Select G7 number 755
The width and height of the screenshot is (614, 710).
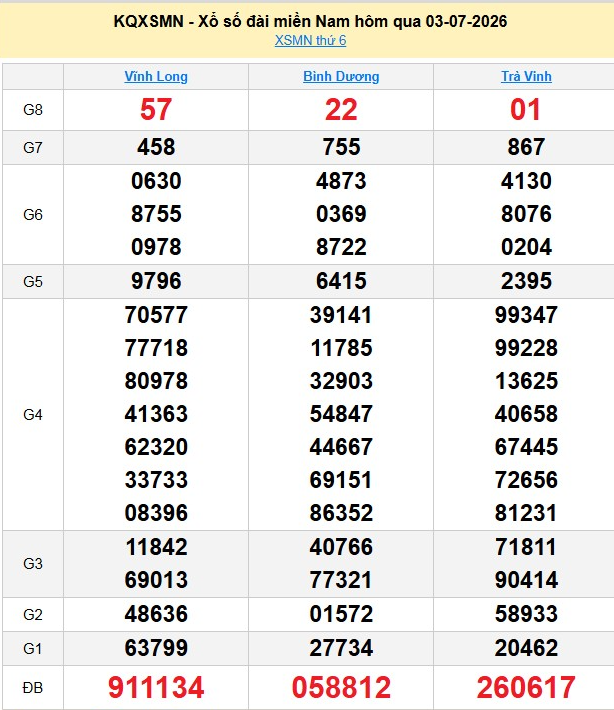click(x=341, y=147)
